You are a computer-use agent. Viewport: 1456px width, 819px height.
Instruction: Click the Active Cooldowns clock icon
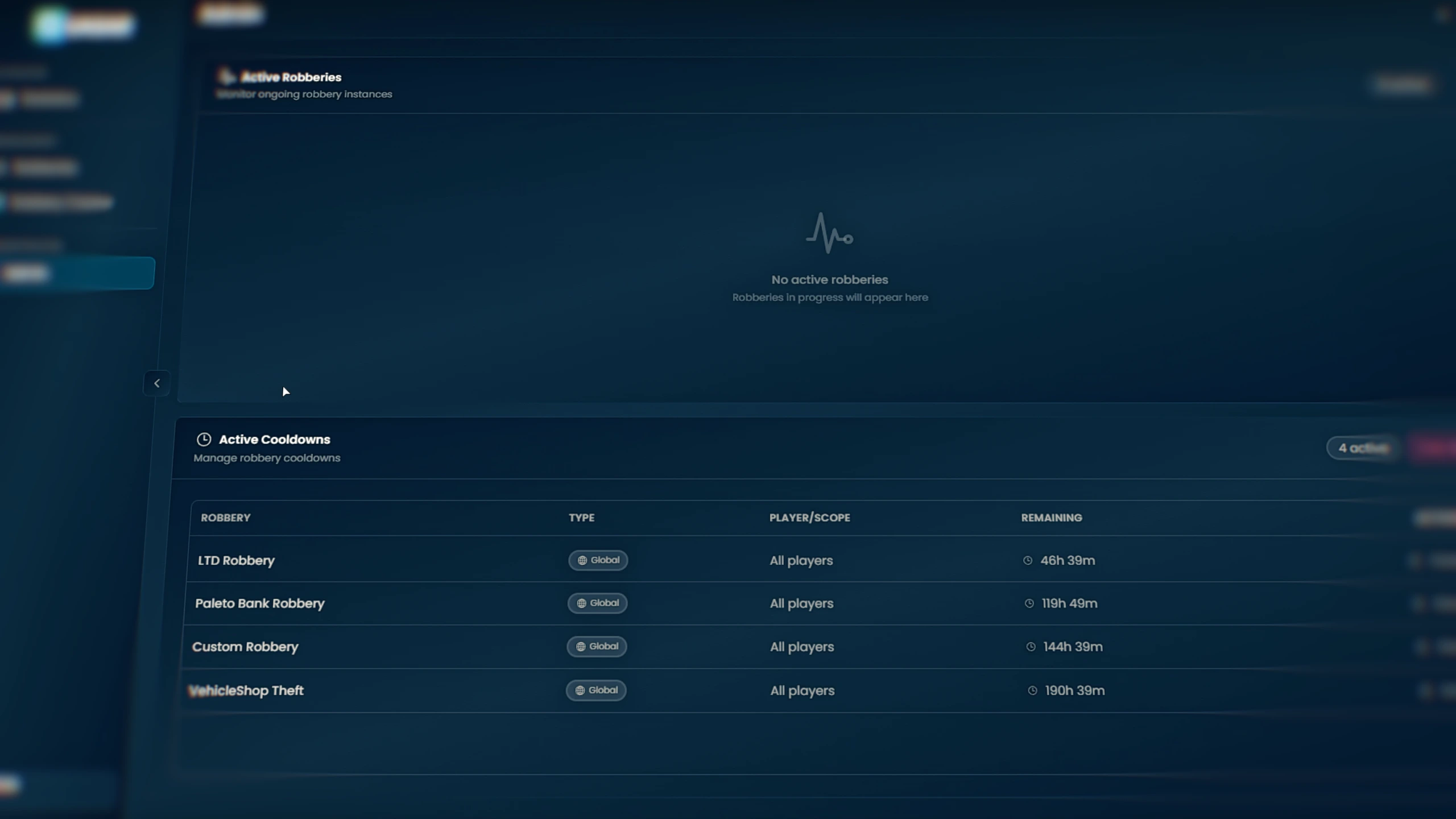pyautogui.click(x=204, y=439)
